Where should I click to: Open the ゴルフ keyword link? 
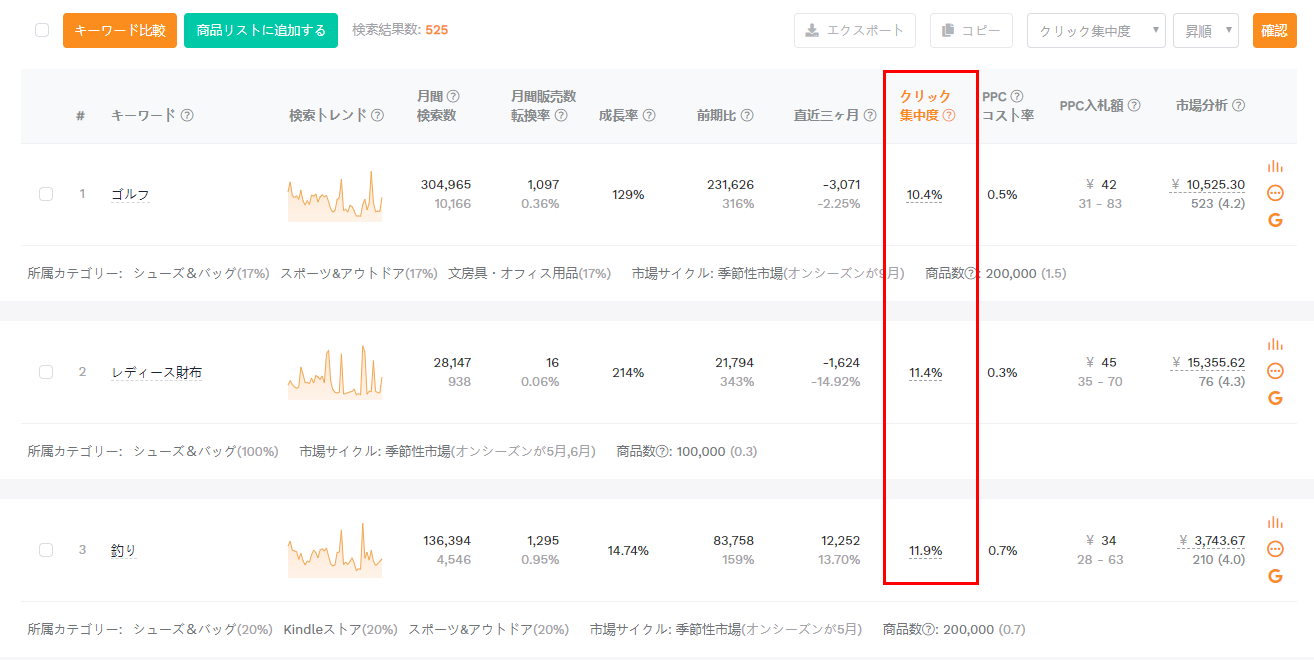130,194
